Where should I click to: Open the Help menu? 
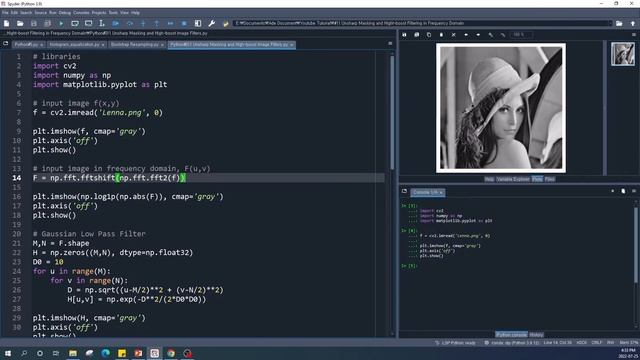point(136,13)
